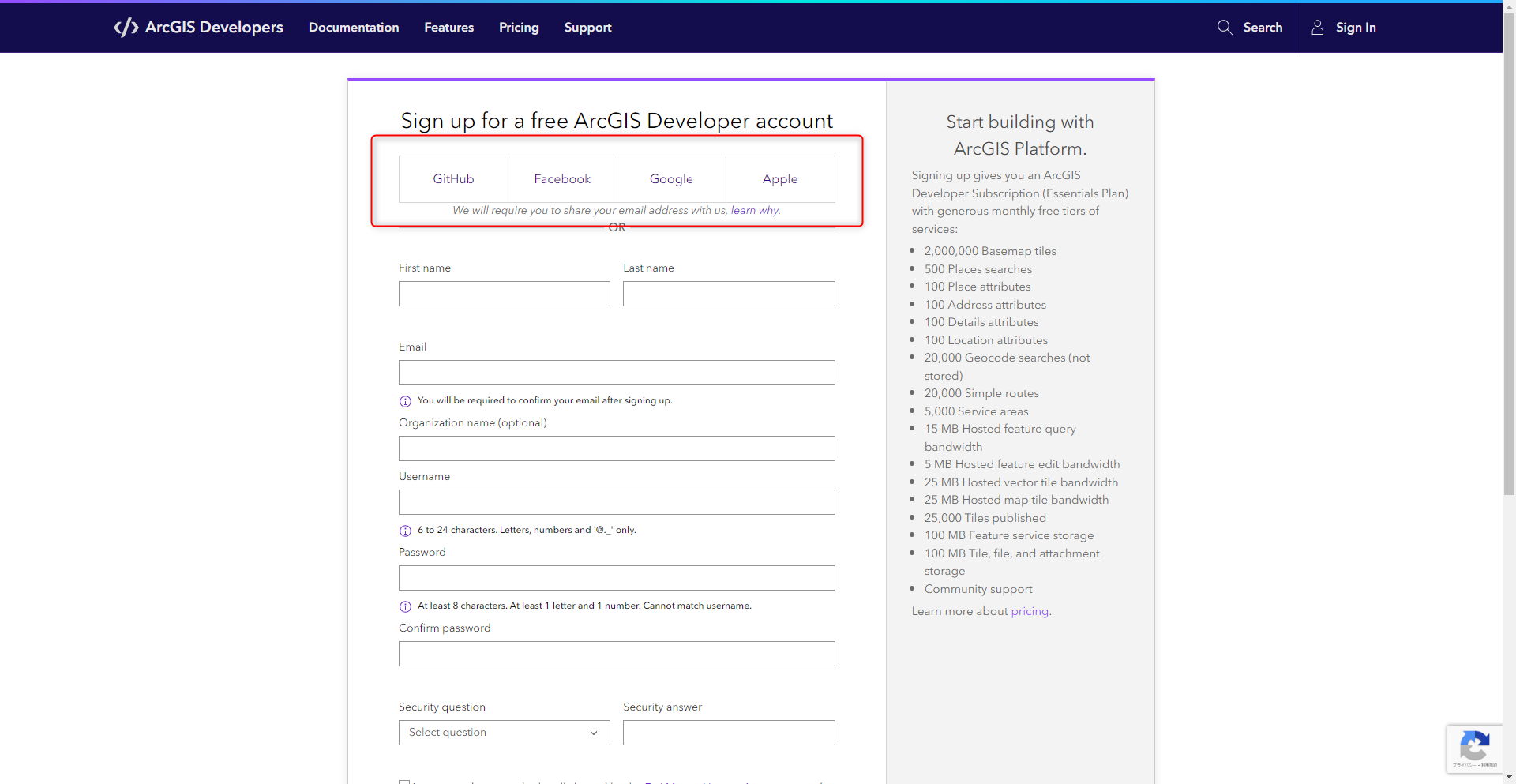Expand the Select question dropdown
The width and height of the screenshot is (1516, 784).
pos(505,733)
